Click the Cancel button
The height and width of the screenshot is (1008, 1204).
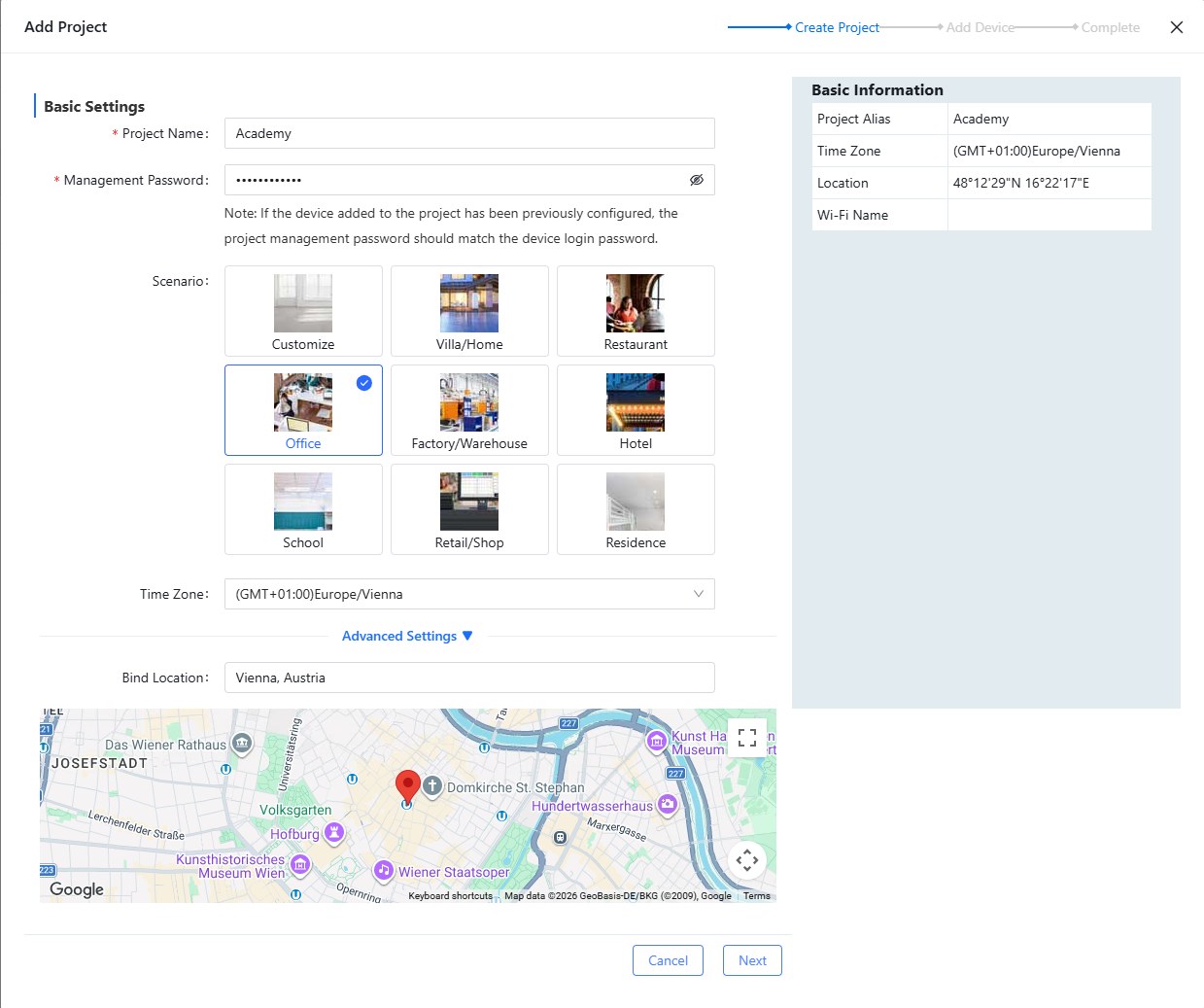pyautogui.click(x=668, y=960)
